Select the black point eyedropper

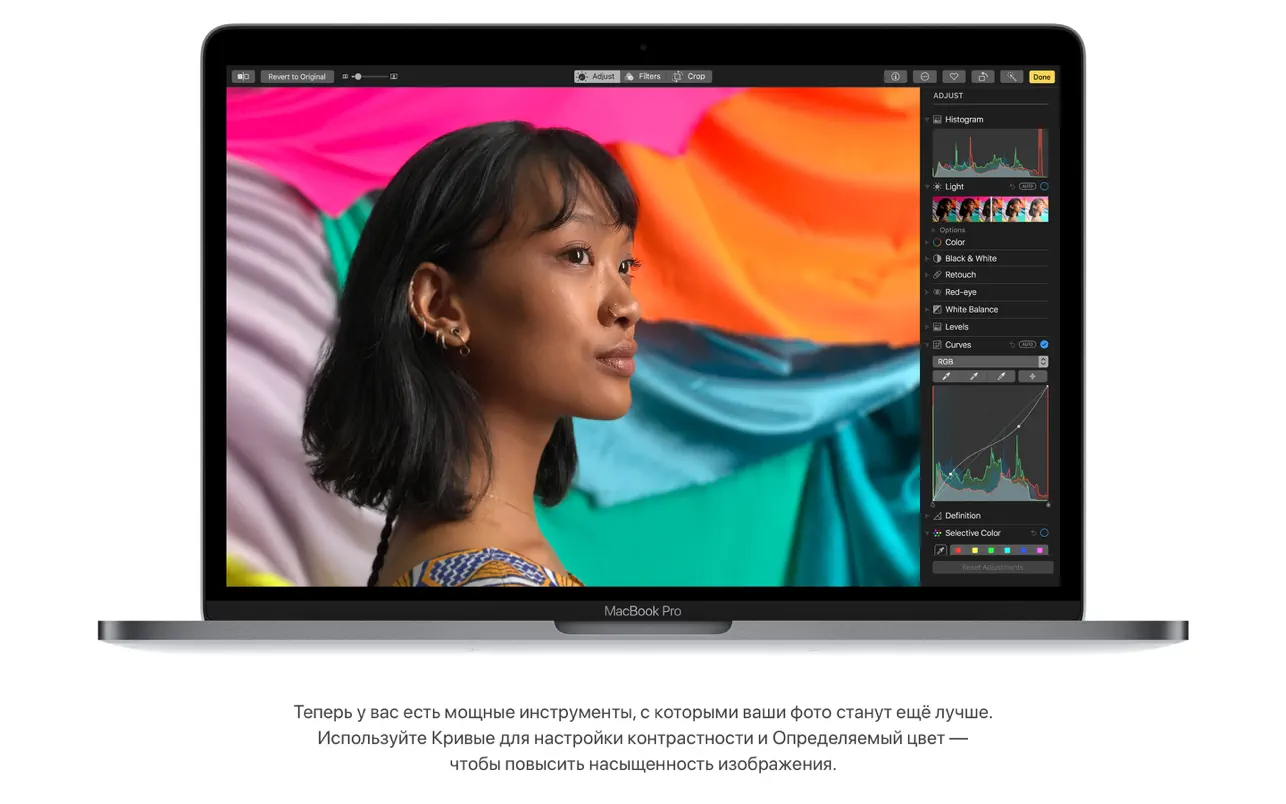tap(946, 377)
